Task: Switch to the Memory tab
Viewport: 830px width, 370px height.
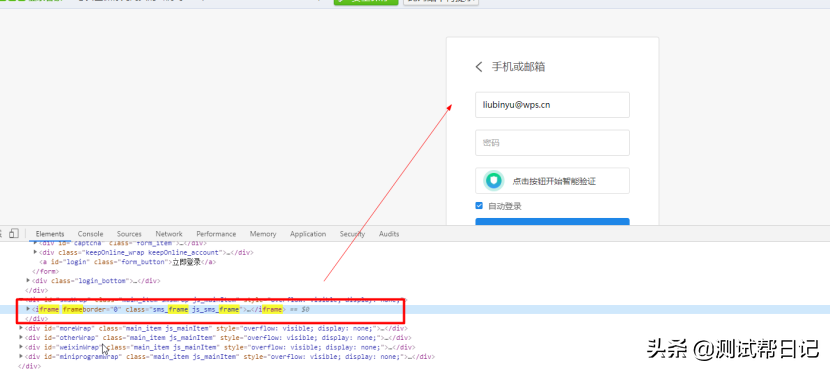Action: tap(263, 234)
